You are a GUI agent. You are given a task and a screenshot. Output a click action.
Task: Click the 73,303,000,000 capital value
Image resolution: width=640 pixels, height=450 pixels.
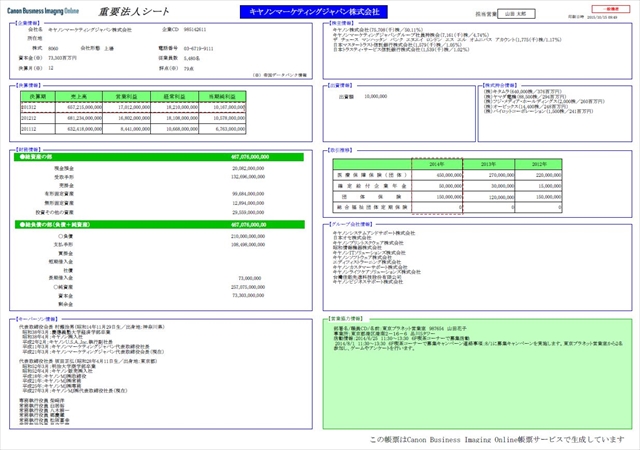248,295
